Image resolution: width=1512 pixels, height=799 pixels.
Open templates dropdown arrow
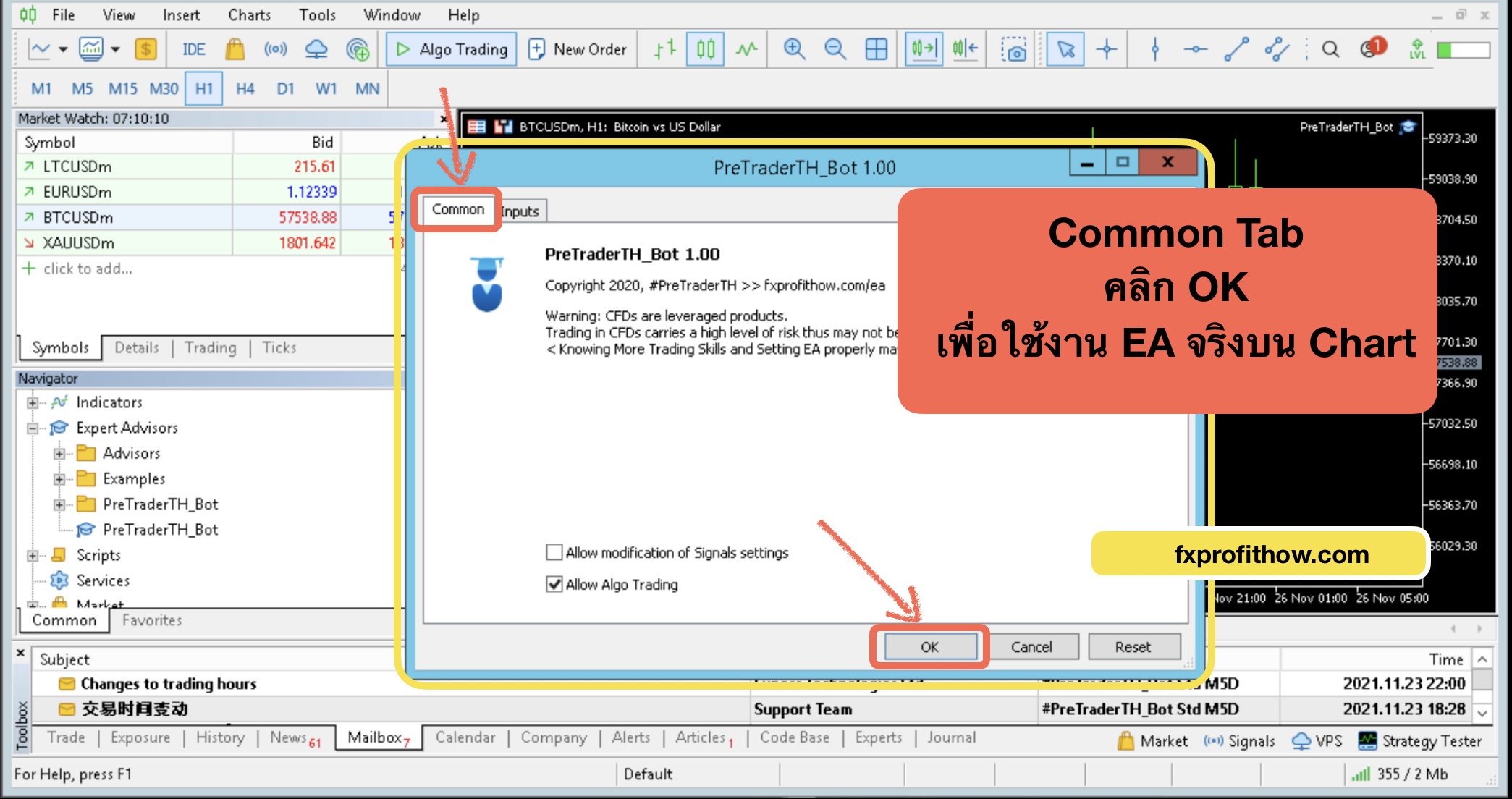coord(115,50)
